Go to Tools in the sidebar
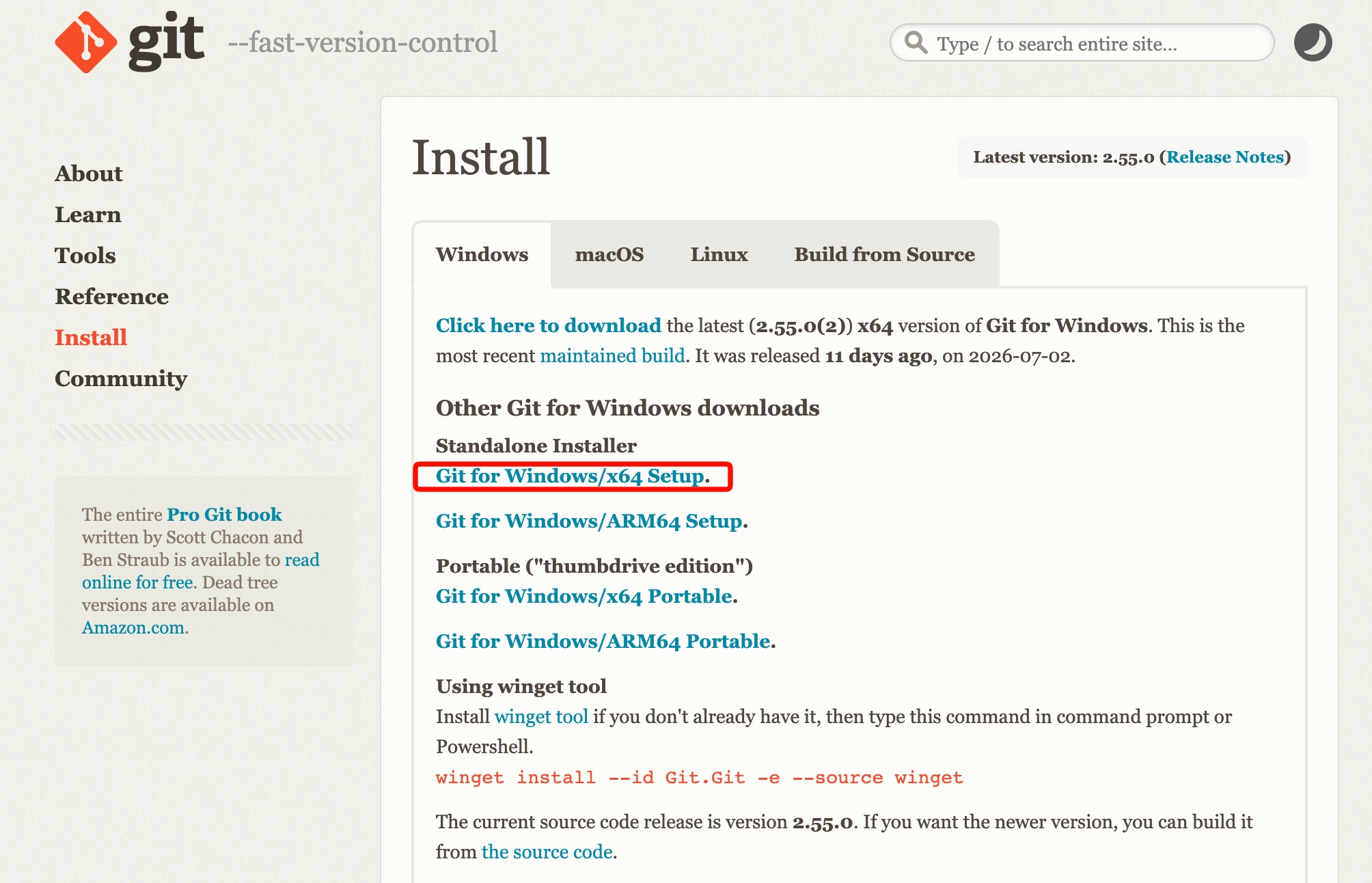The height and width of the screenshot is (883, 1372). [85, 256]
